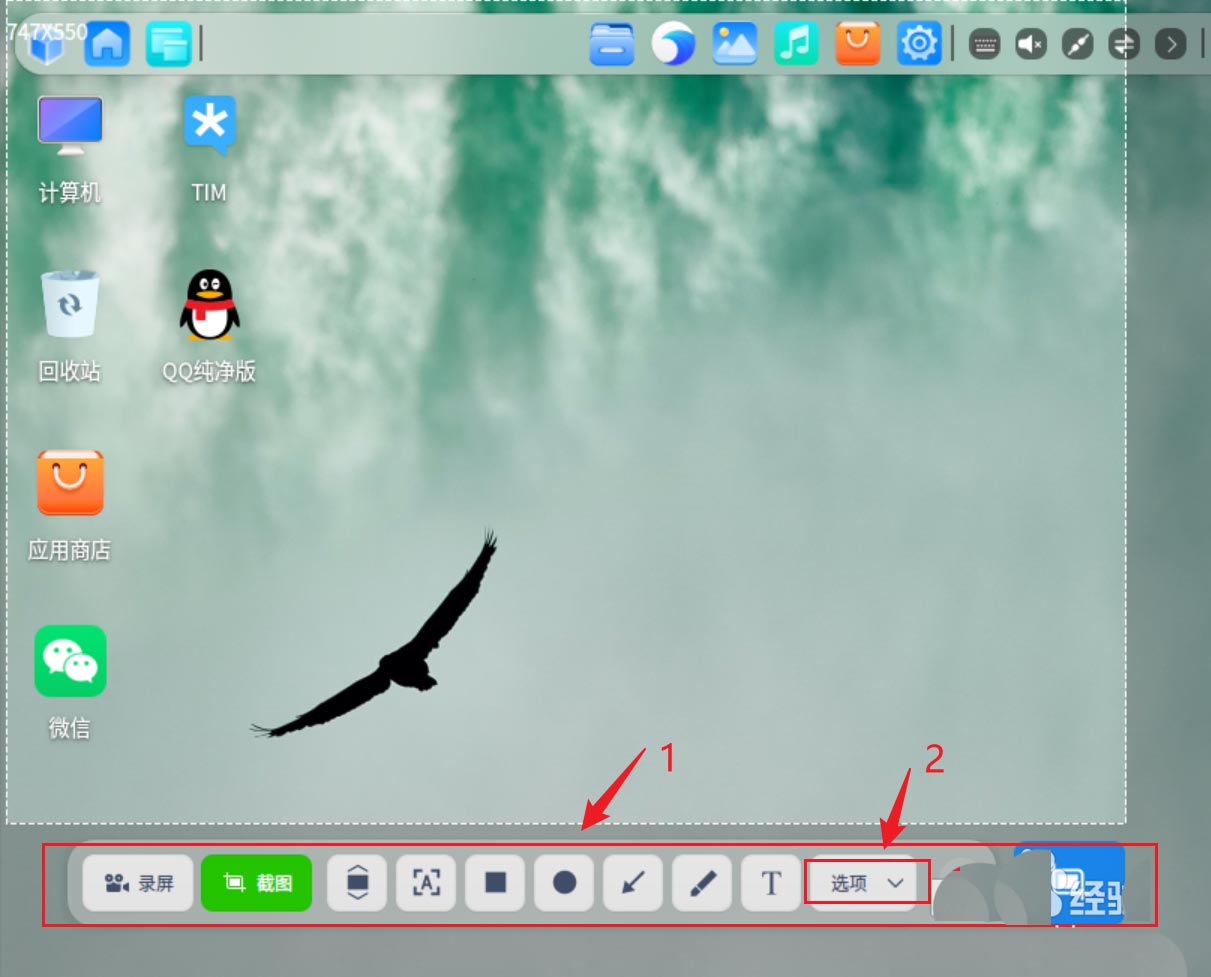Select the pencil brush tool

[702, 882]
